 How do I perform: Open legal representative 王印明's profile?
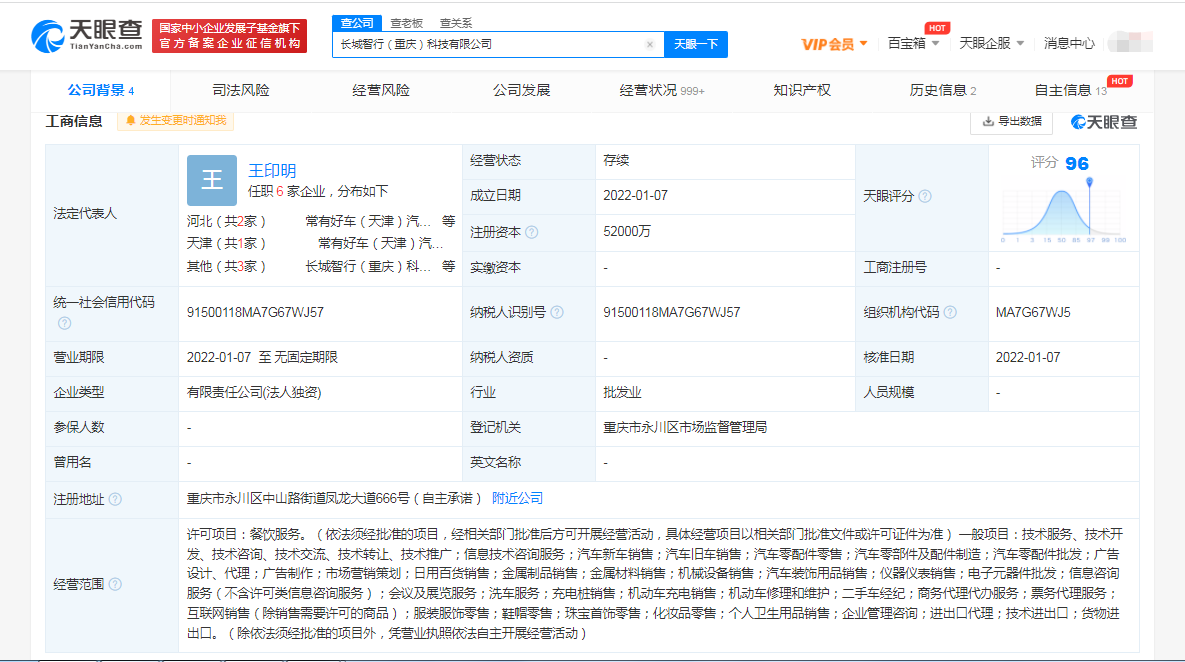(x=272, y=171)
